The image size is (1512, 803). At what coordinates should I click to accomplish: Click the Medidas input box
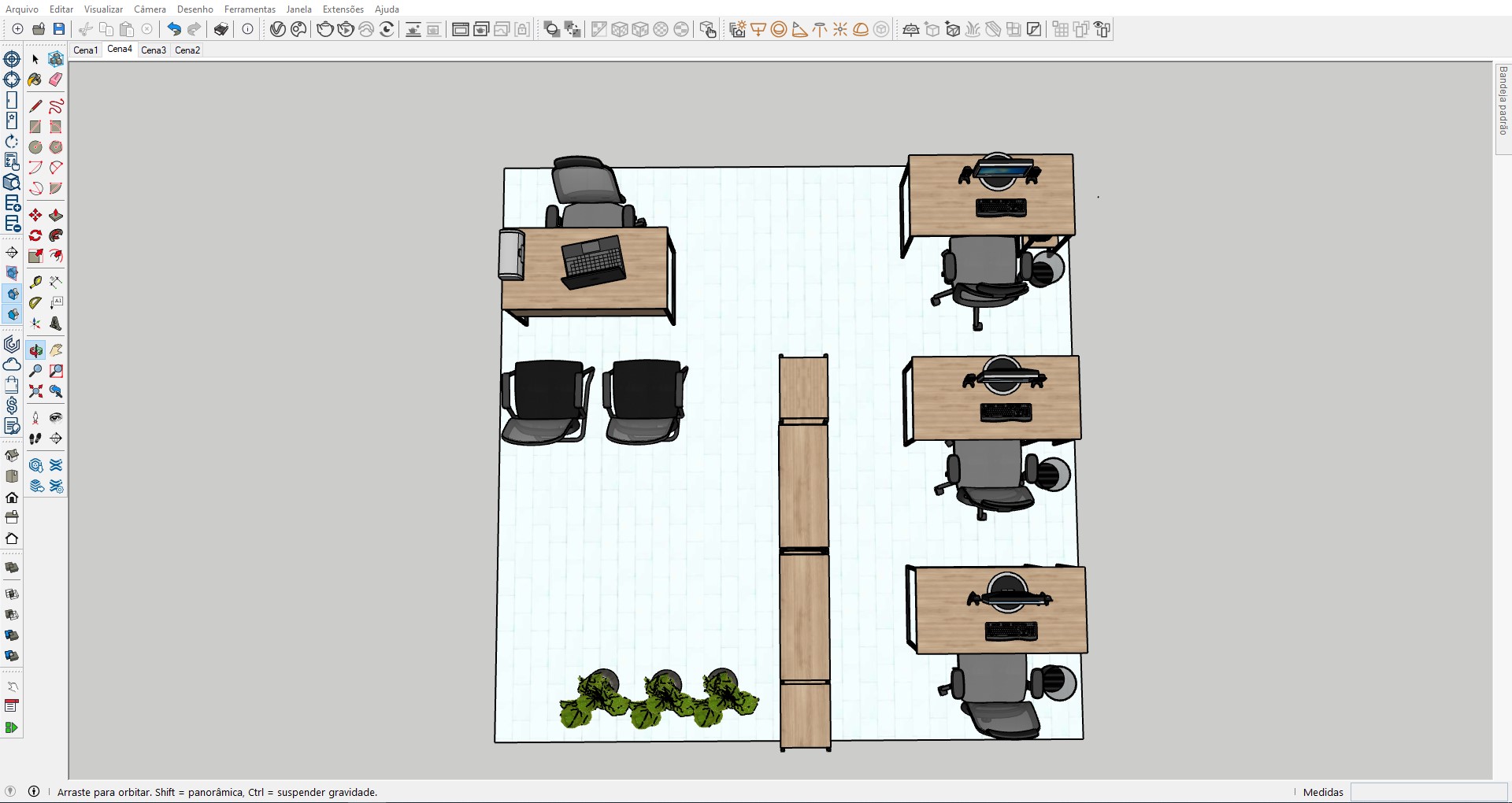[1428, 792]
